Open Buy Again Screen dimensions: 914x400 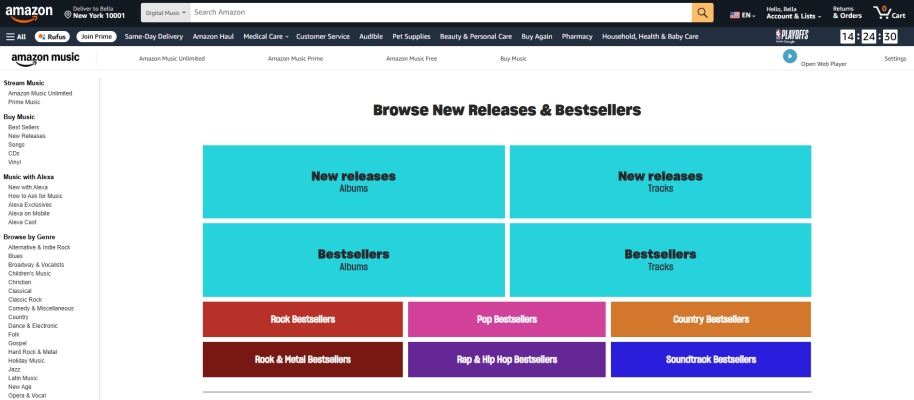[x=537, y=36]
